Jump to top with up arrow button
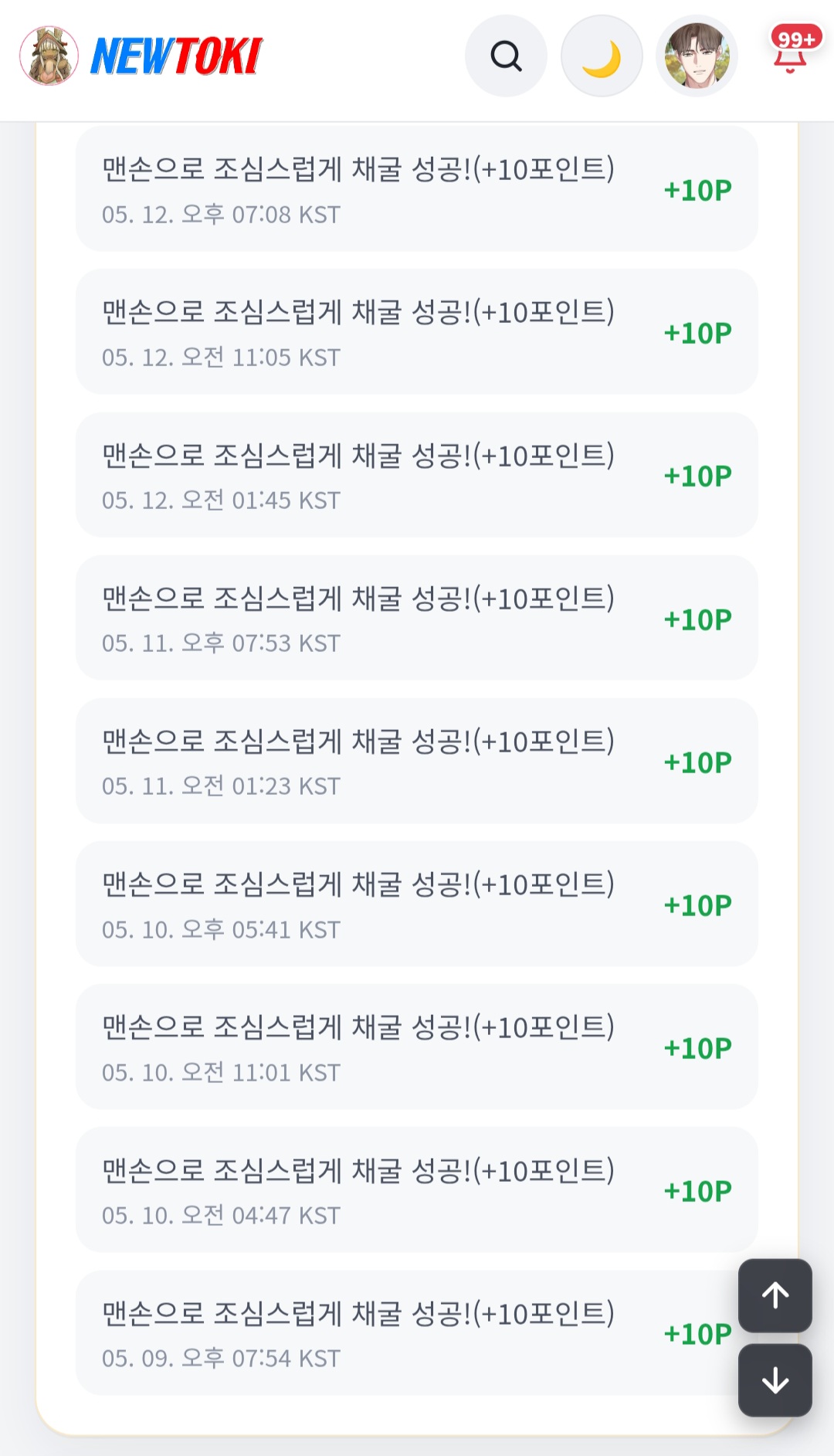834x1456 pixels. [x=775, y=1295]
